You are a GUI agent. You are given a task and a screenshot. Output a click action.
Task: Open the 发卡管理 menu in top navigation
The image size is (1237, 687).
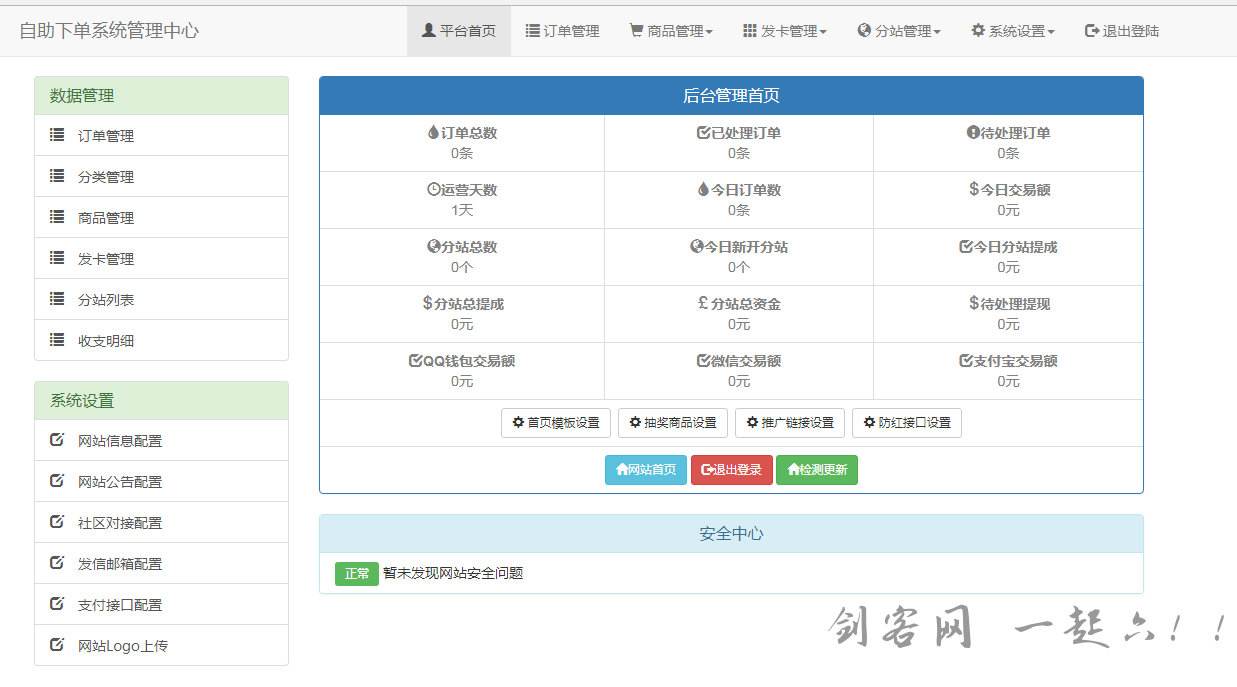point(785,30)
